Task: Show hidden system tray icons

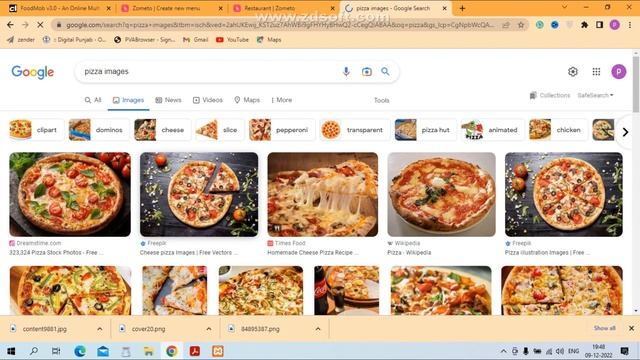Action: 503,351
